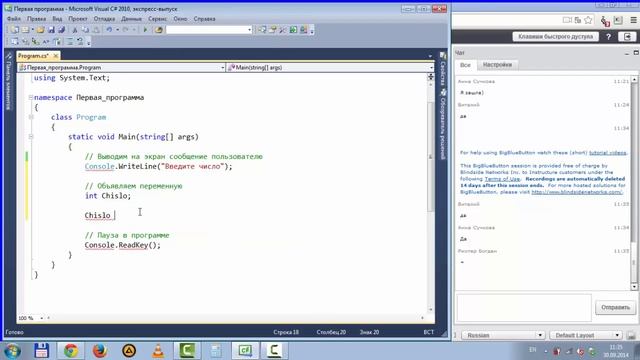Click the camera icon in address bar
The height and width of the screenshot is (360, 640).
[567, 20]
